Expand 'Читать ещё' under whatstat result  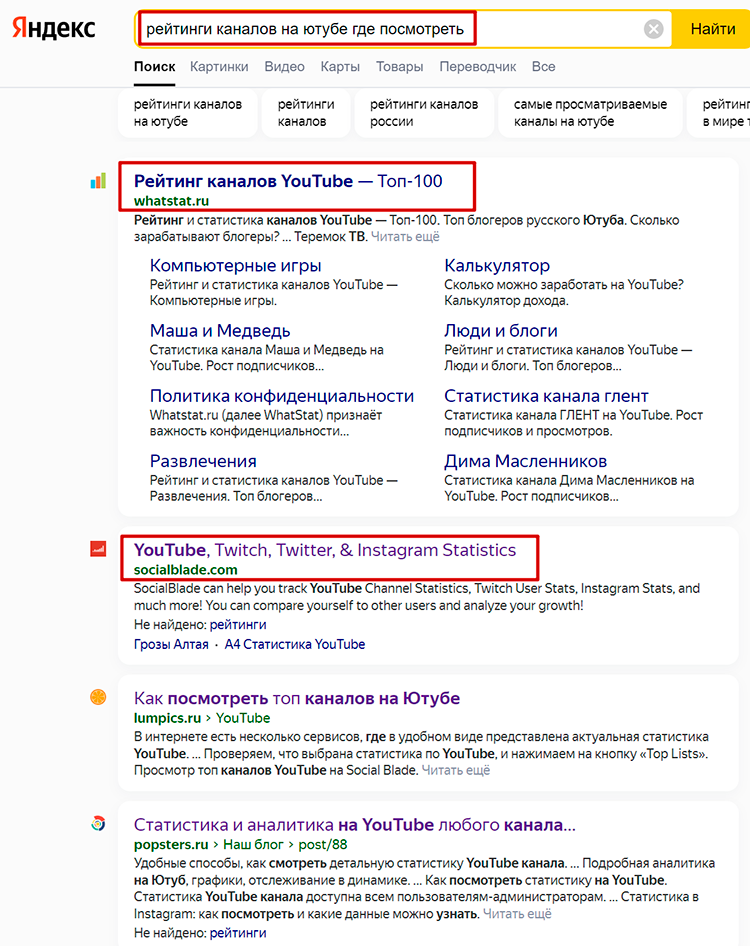(405, 236)
